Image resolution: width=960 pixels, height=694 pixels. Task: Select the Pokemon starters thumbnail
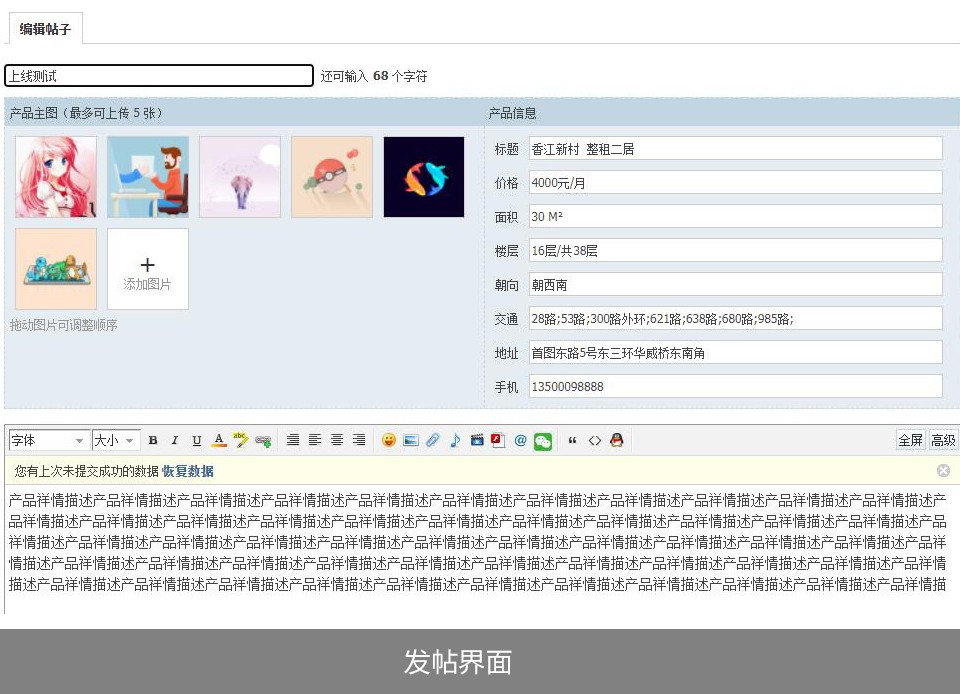tap(56, 269)
